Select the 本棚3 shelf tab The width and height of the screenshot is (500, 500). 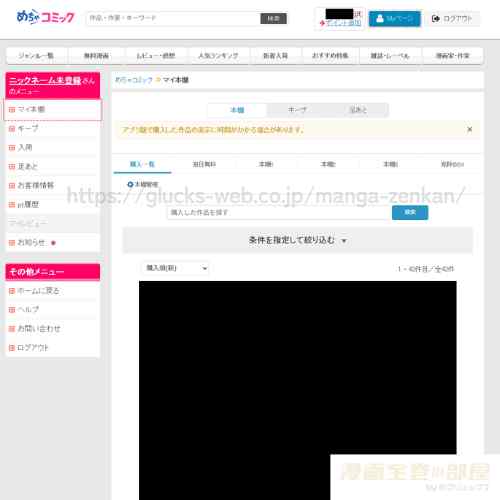pyautogui.click(x=390, y=164)
